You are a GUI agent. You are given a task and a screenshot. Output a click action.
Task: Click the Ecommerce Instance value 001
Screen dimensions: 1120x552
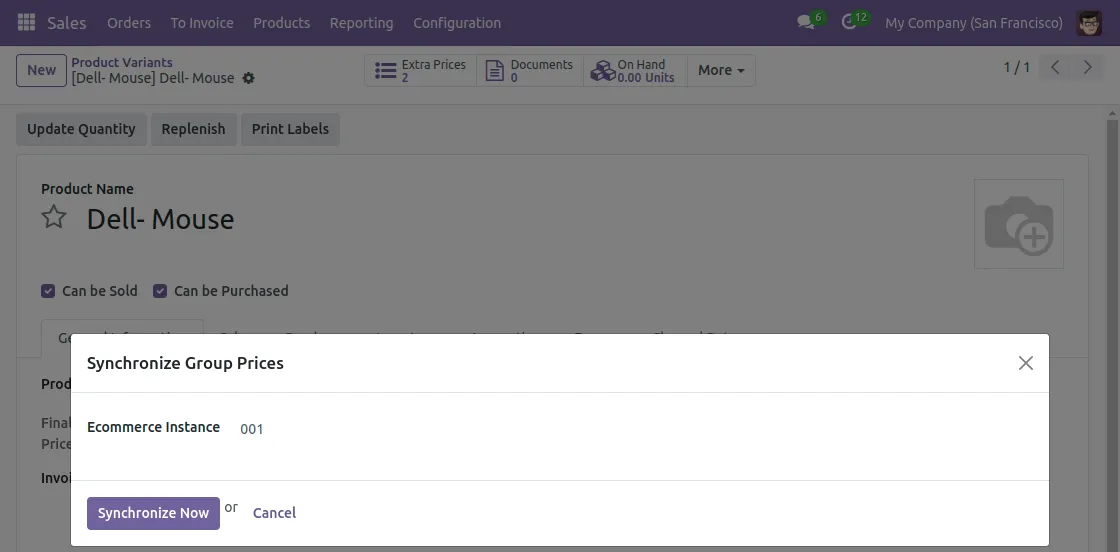(x=251, y=429)
